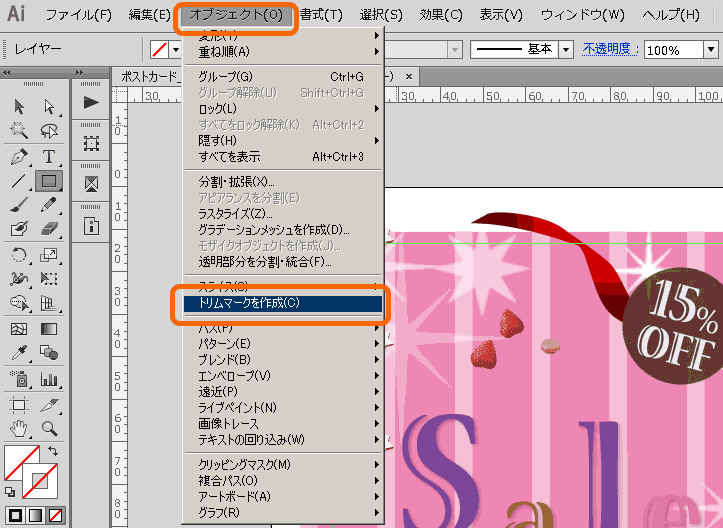Choose すべてを表示 menu command
Screen dimensions: 723x528
[229, 156]
